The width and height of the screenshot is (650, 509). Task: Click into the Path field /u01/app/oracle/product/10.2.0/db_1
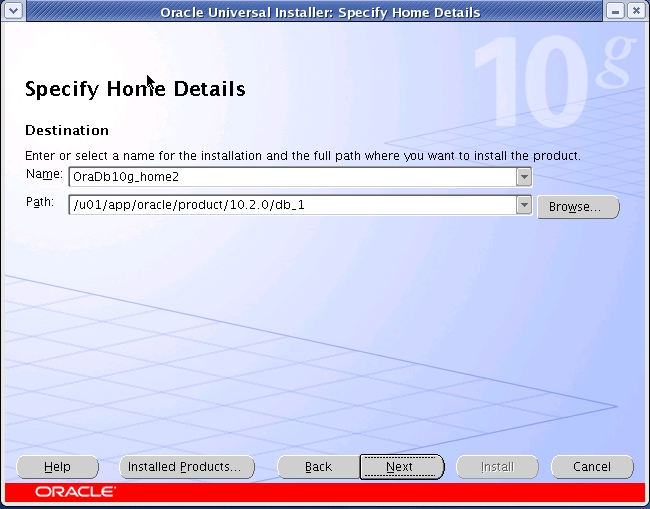pos(293,205)
